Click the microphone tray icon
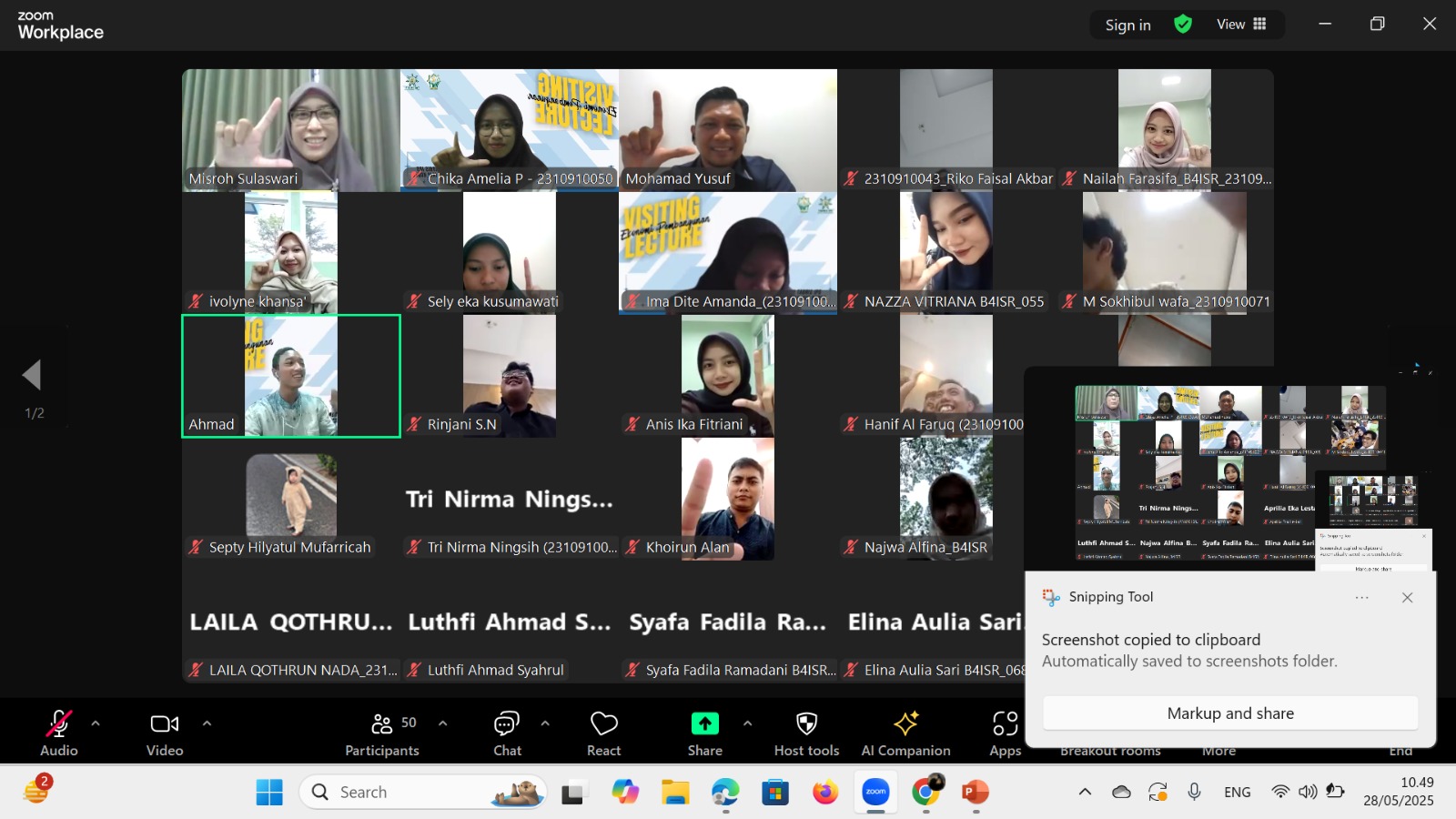 (x=1194, y=793)
